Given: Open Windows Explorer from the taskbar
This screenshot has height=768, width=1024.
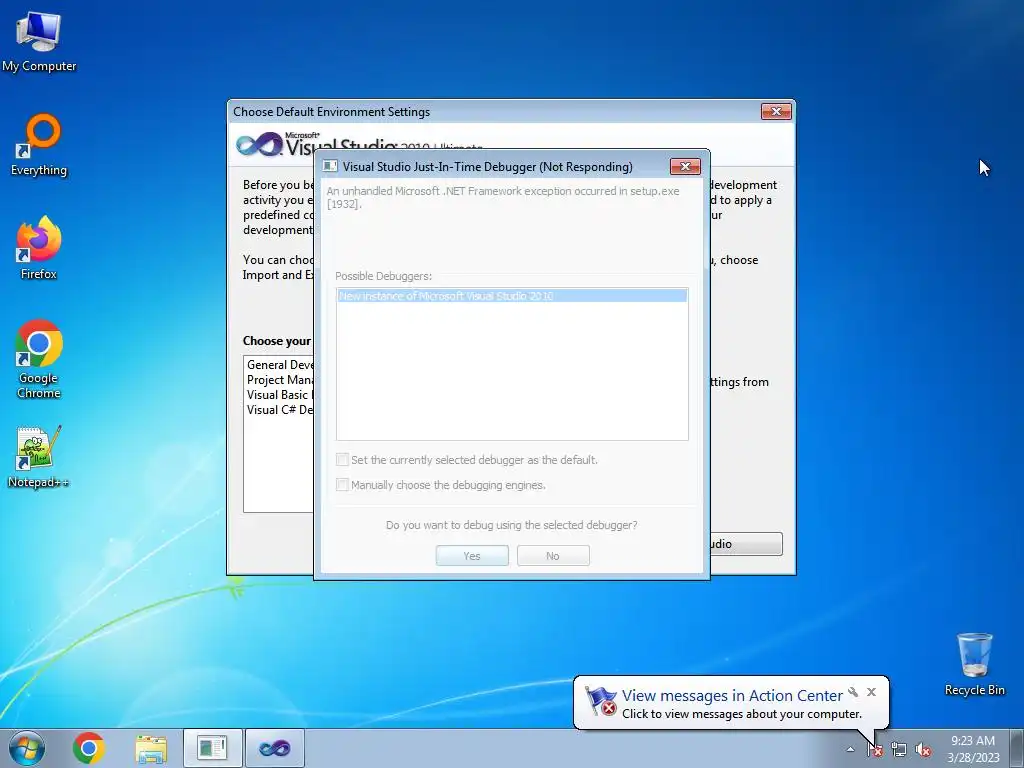Looking at the screenshot, I should 151,748.
